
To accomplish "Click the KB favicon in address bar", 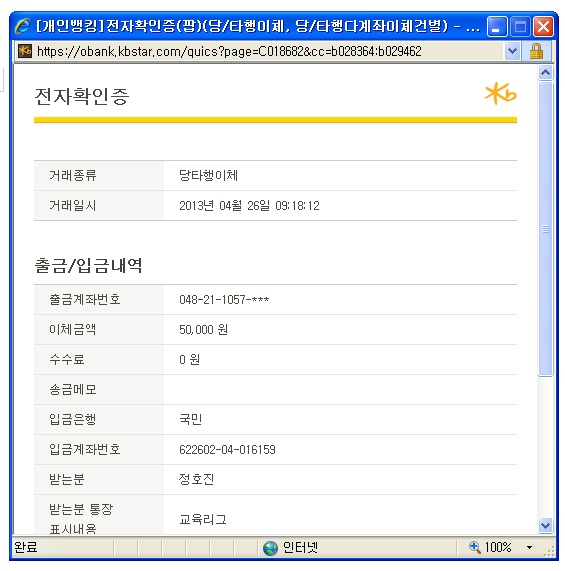I will (25, 51).
